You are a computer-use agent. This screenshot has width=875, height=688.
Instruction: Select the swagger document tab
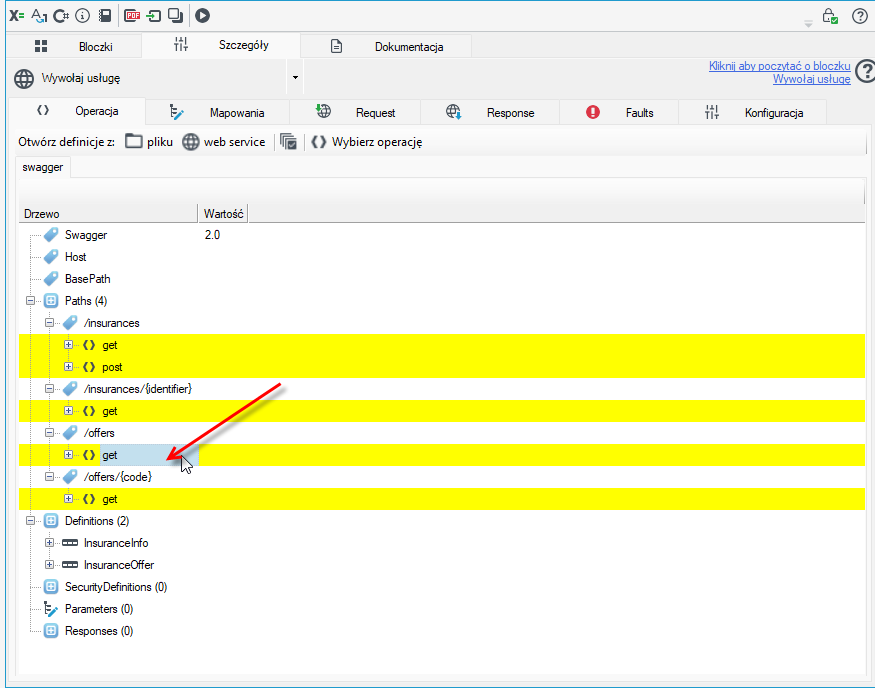tap(43, 167)
